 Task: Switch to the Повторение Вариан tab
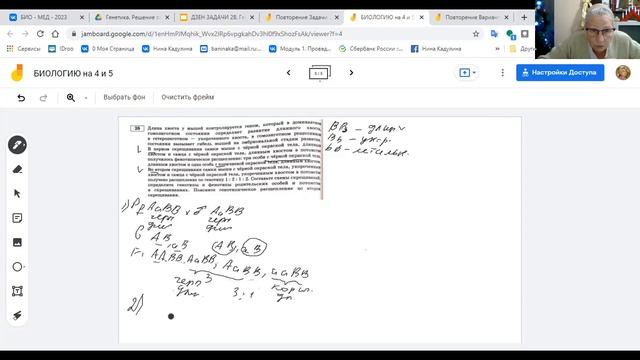pyautogui.click(x=471, y=17)
